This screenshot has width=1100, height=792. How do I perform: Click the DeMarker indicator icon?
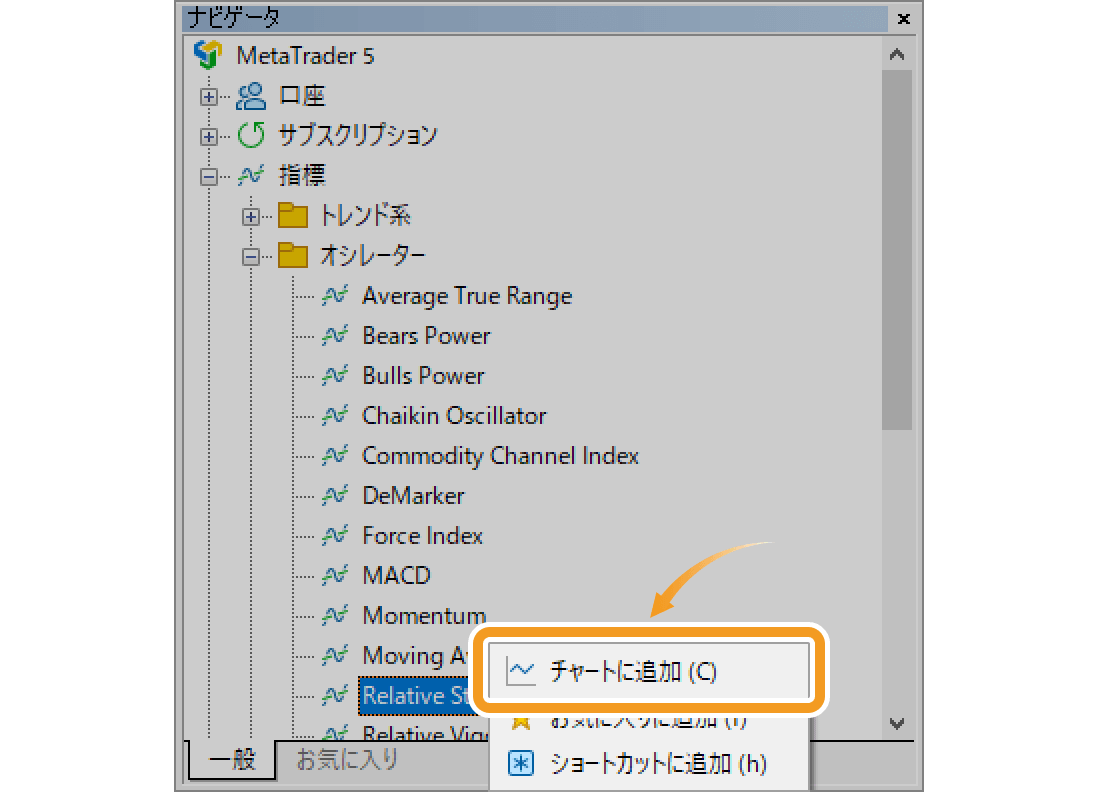click(x=335, y=496)
